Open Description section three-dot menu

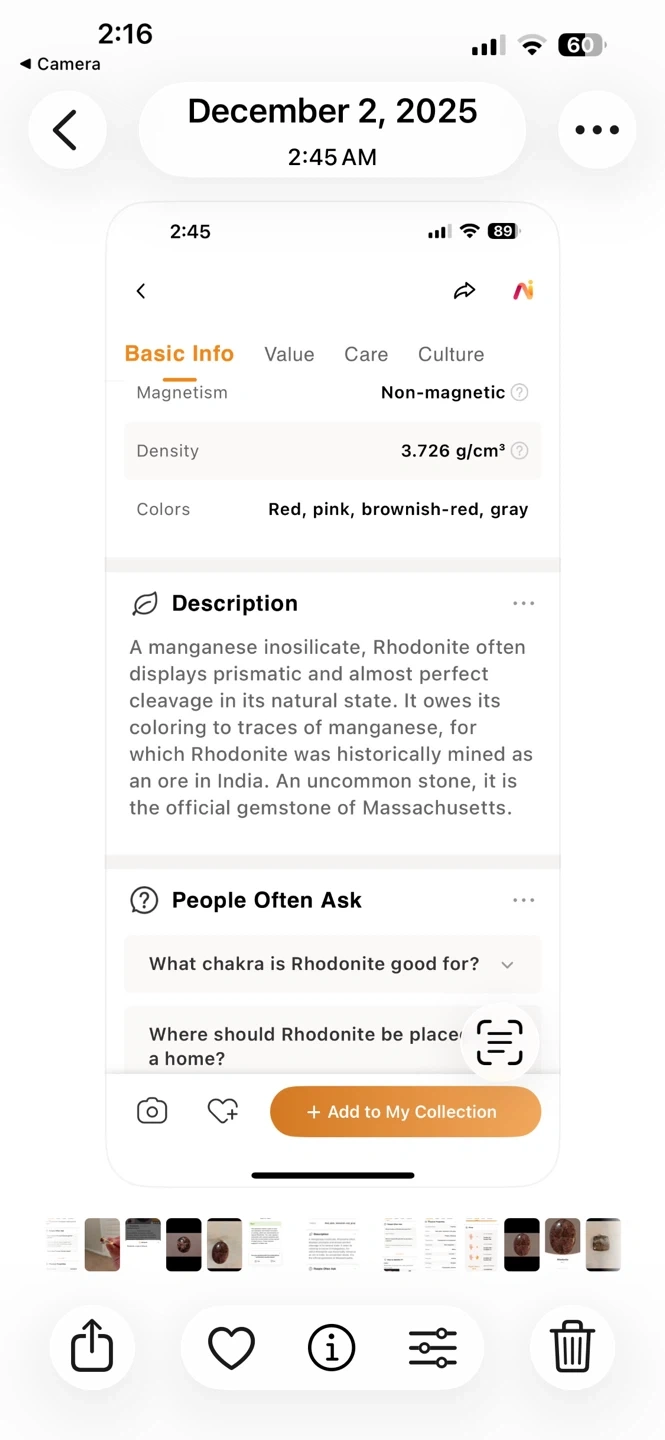pyautogui.click(x=523, y=604)
